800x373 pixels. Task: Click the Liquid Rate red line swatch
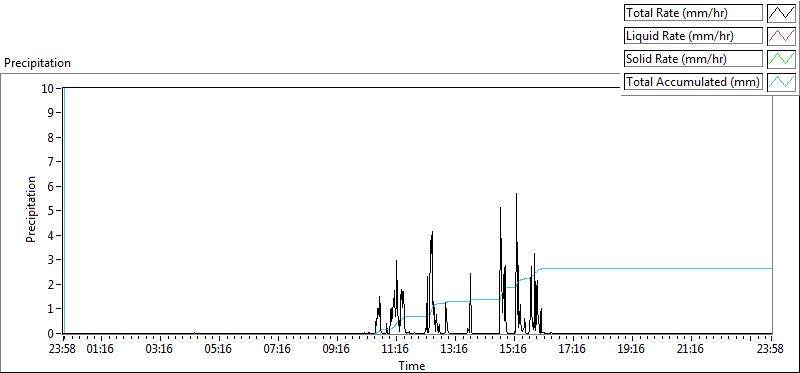(x=782, y=35)
